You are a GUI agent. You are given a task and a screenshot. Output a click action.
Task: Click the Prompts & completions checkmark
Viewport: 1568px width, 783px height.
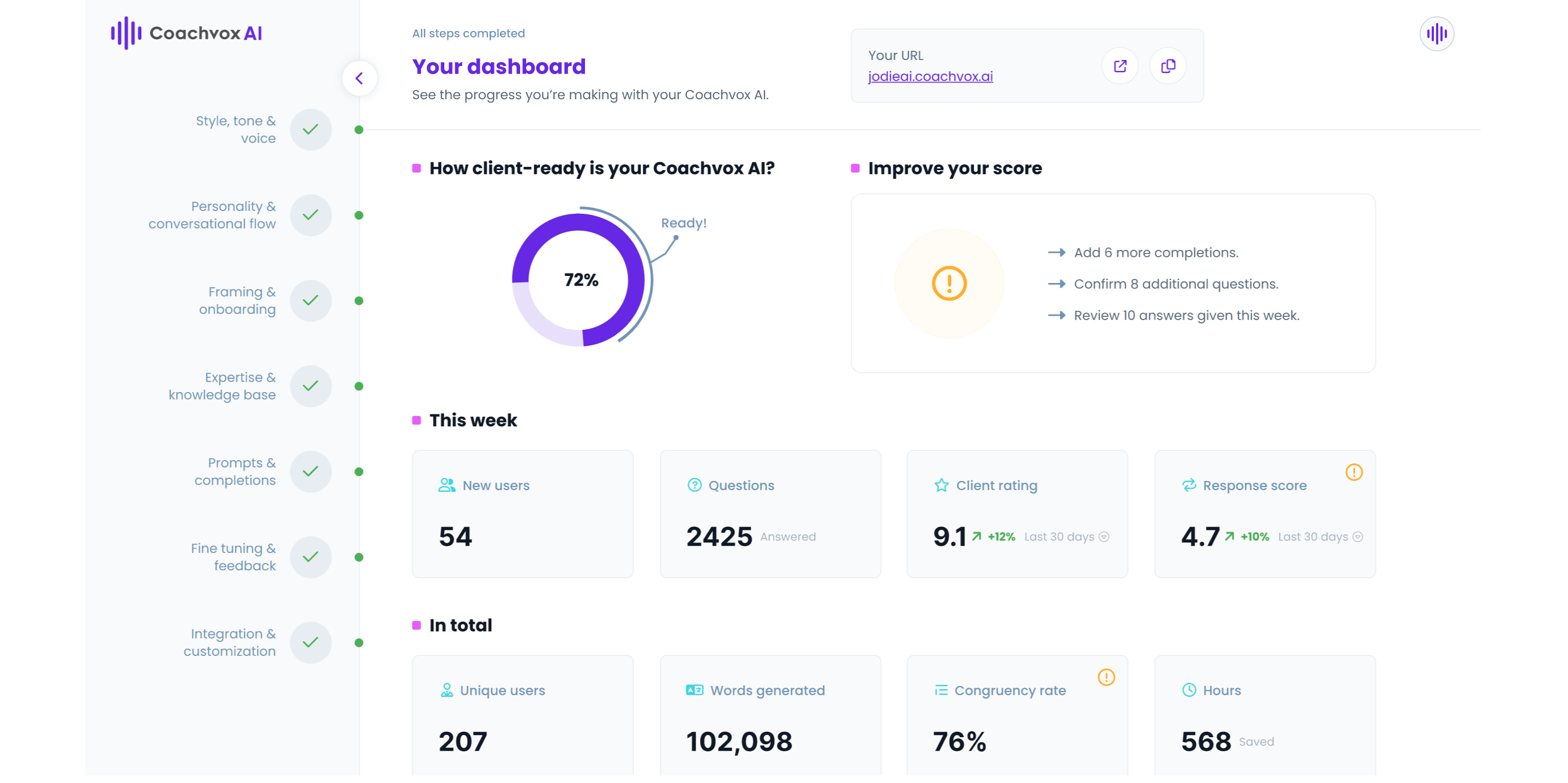[x=310, y=471]
